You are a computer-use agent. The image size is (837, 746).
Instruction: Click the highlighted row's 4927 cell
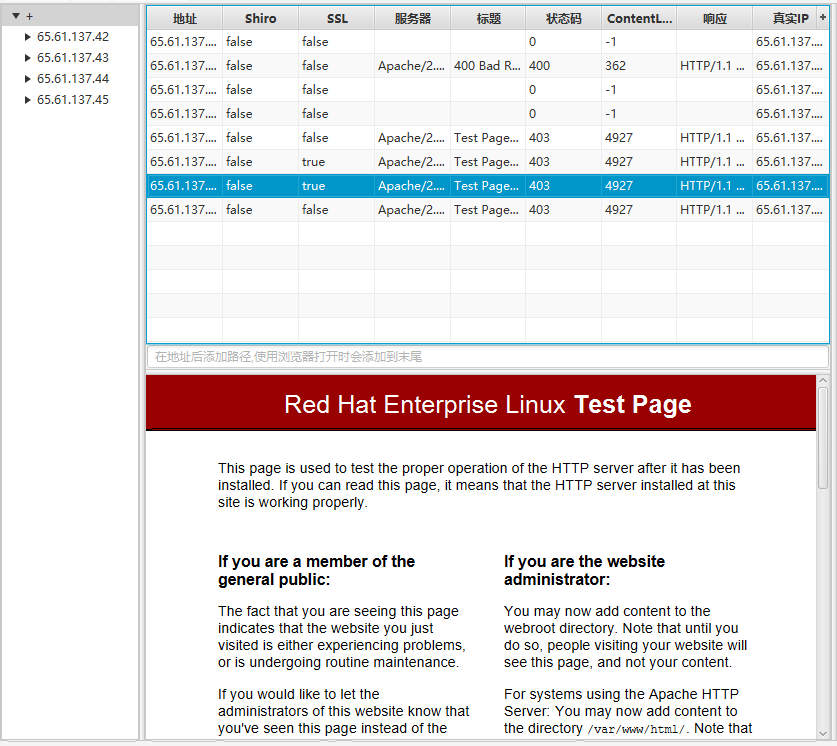639,186
